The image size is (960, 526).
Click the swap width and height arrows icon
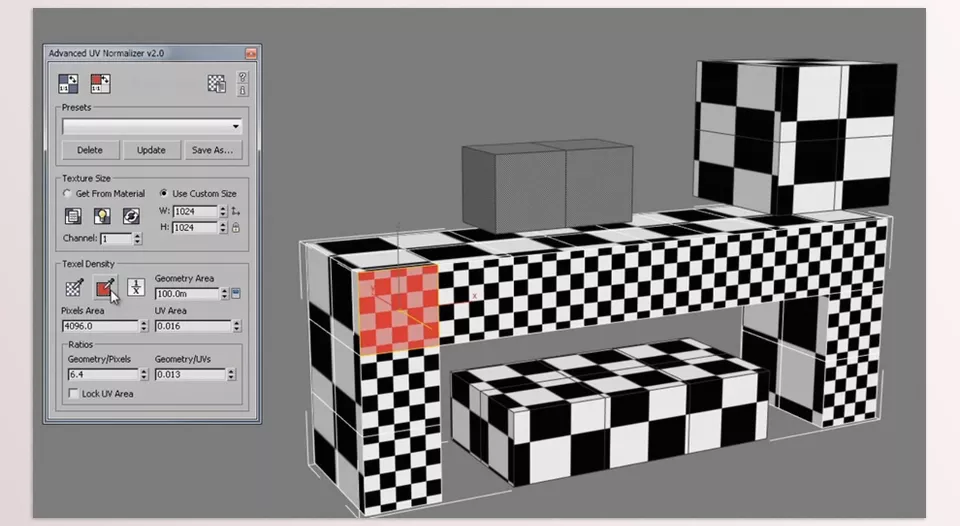(236, 211)
